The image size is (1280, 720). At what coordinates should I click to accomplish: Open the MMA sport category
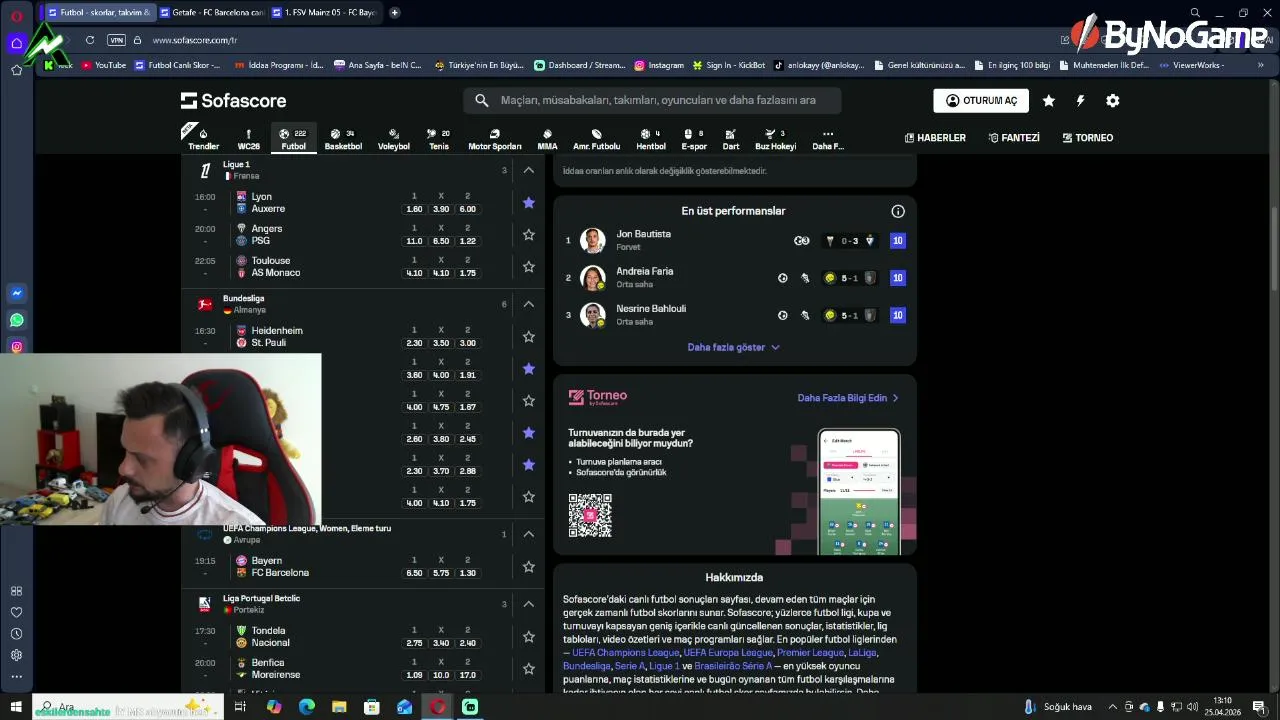(547, 138)
